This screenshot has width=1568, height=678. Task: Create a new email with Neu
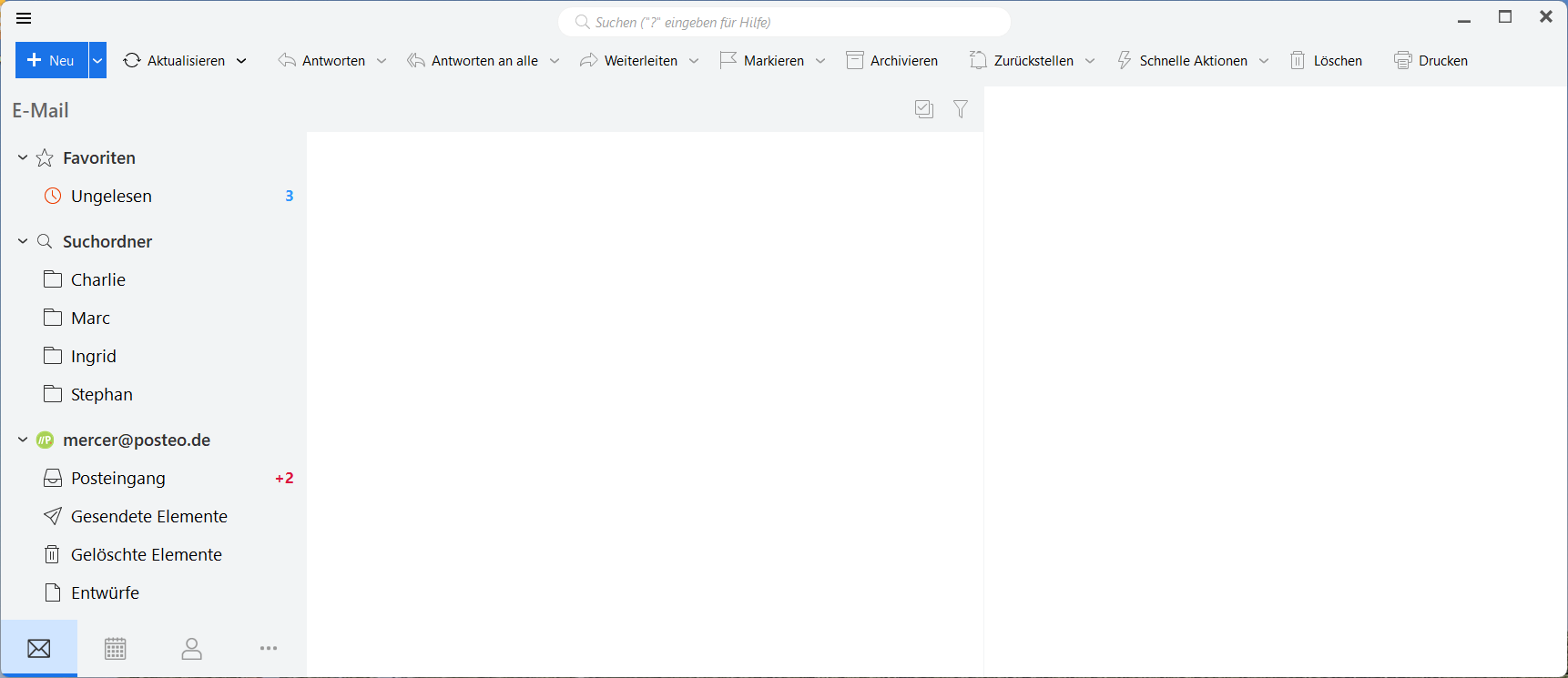(52, 61)
